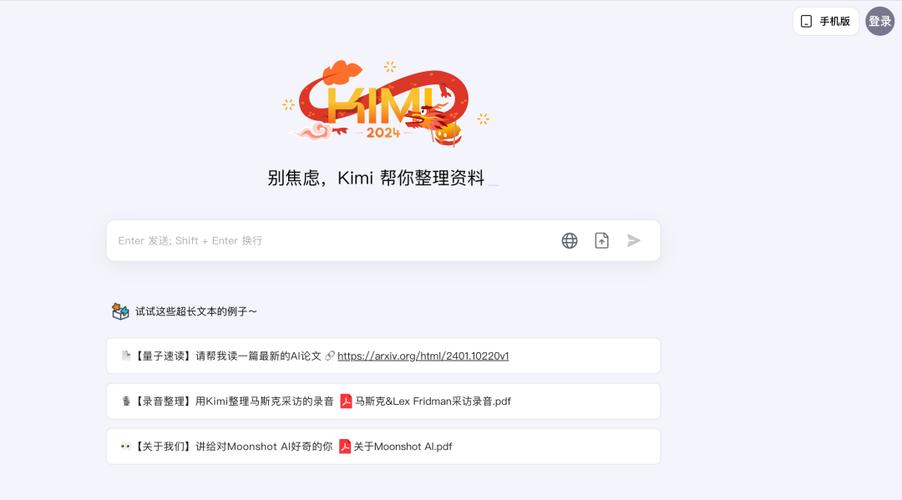Click the microphone icon before 录音整理

126,401
